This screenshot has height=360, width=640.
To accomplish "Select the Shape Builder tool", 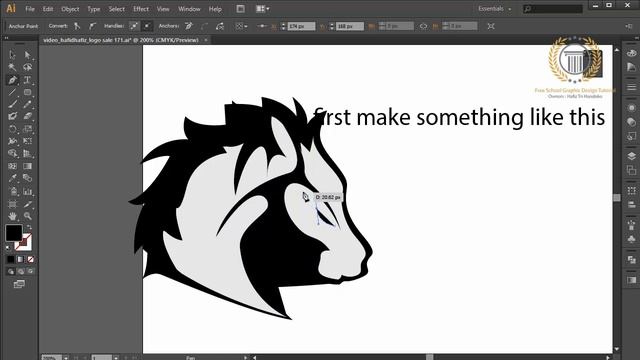I will coord(12,153).
